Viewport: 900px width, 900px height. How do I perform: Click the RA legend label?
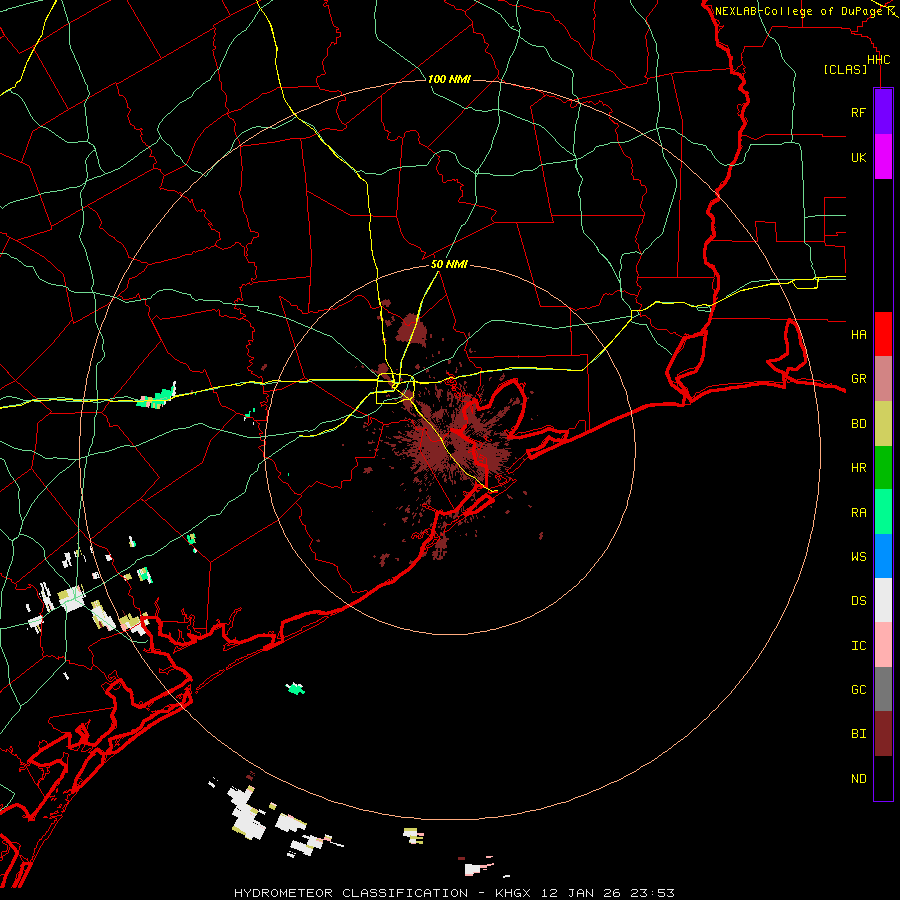tap(858, 513)
